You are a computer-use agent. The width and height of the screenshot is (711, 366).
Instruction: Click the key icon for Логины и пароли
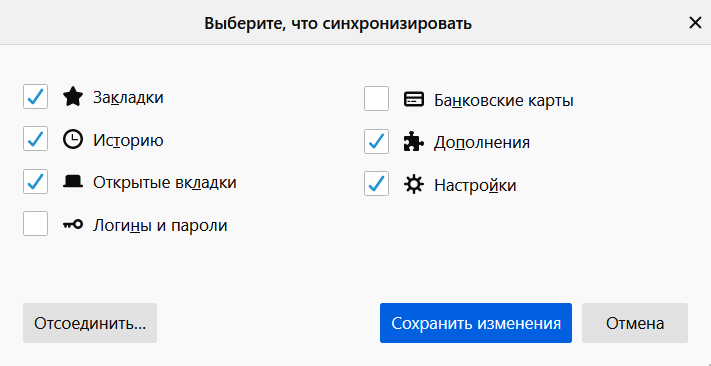point(73,224)
